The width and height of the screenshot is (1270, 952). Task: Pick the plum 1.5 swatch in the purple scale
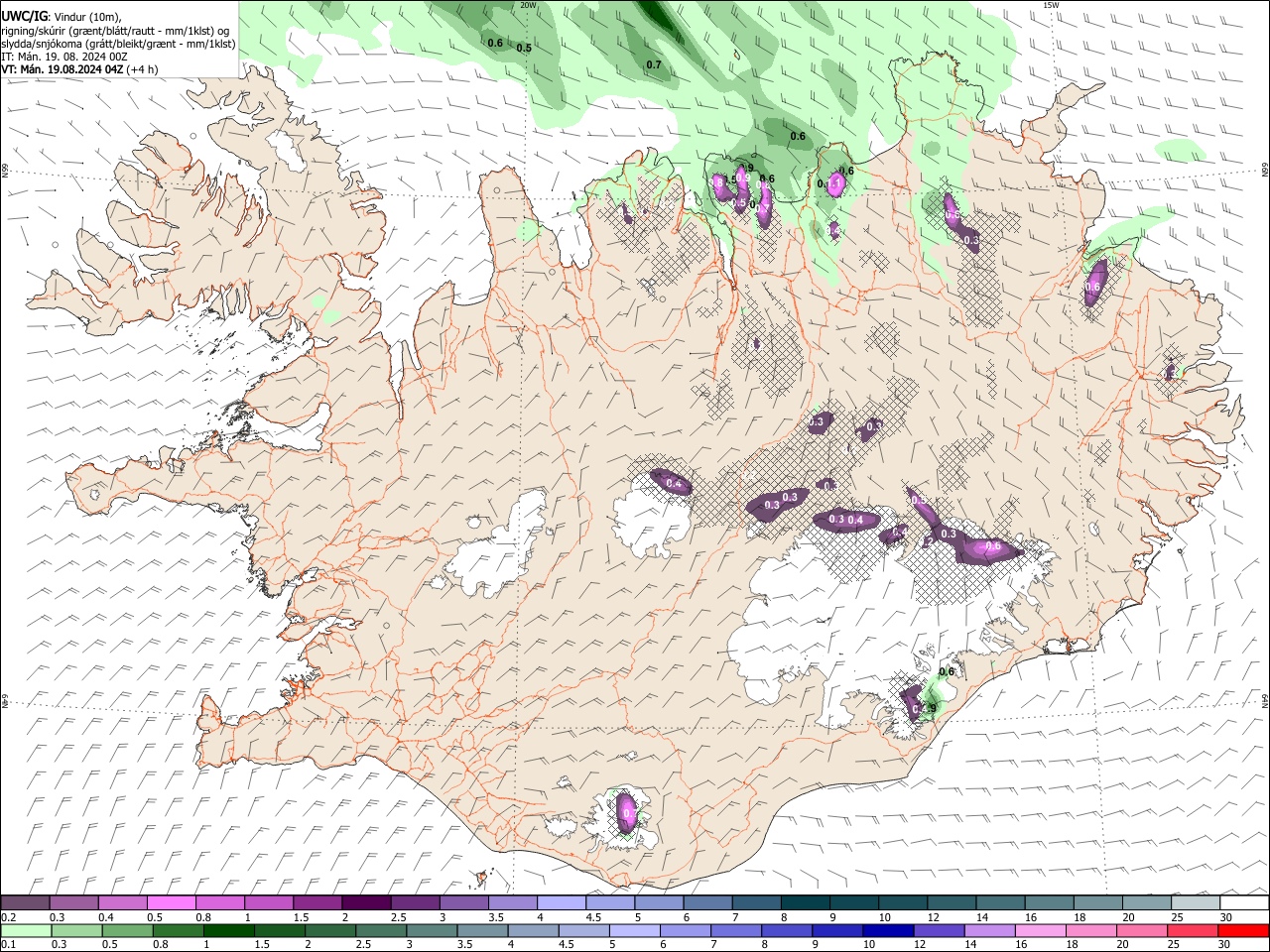(x=317, y=902)
